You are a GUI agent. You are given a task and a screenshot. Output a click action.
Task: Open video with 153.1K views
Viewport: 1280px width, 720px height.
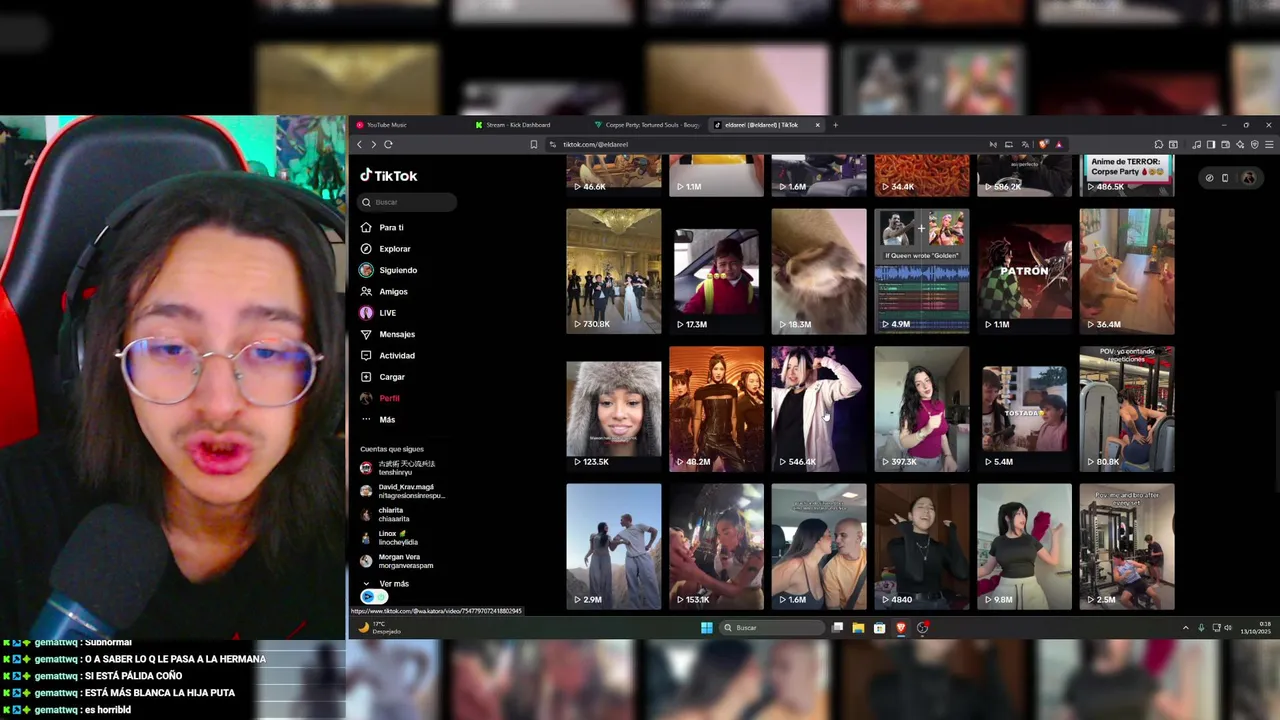coord(716,547)
